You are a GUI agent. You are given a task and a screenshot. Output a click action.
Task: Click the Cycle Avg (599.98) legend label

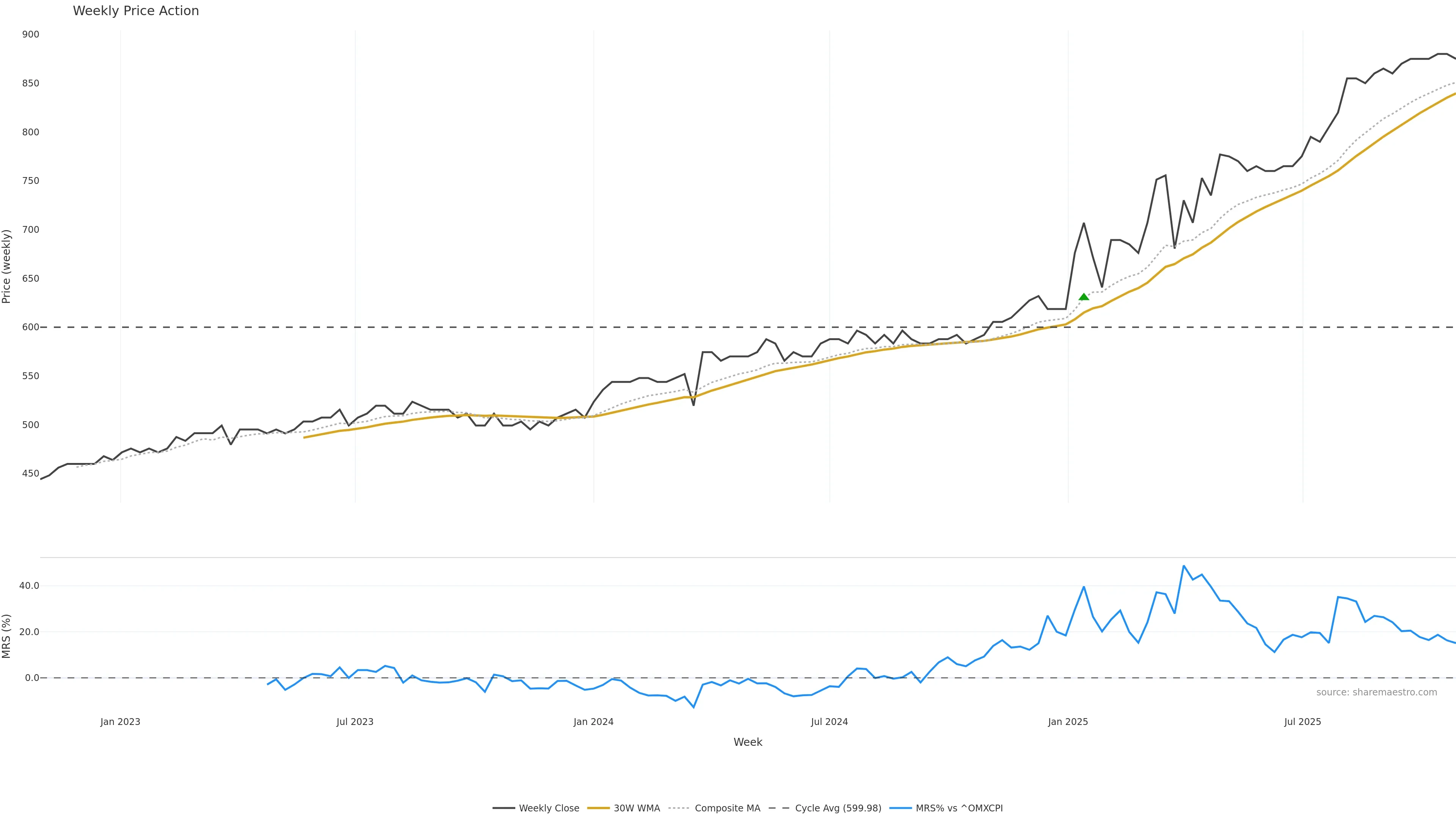point(838,808)
